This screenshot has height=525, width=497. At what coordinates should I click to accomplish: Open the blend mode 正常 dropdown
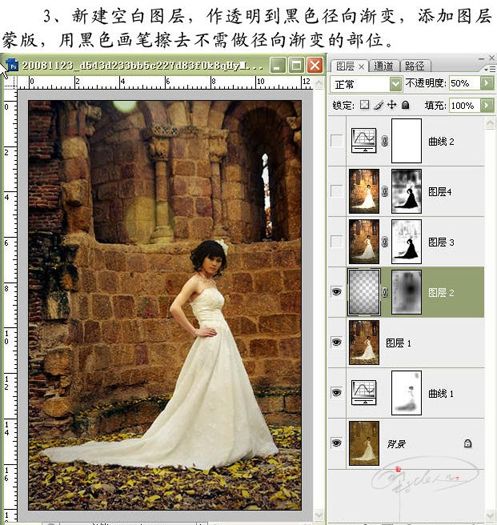coord(367,83)
